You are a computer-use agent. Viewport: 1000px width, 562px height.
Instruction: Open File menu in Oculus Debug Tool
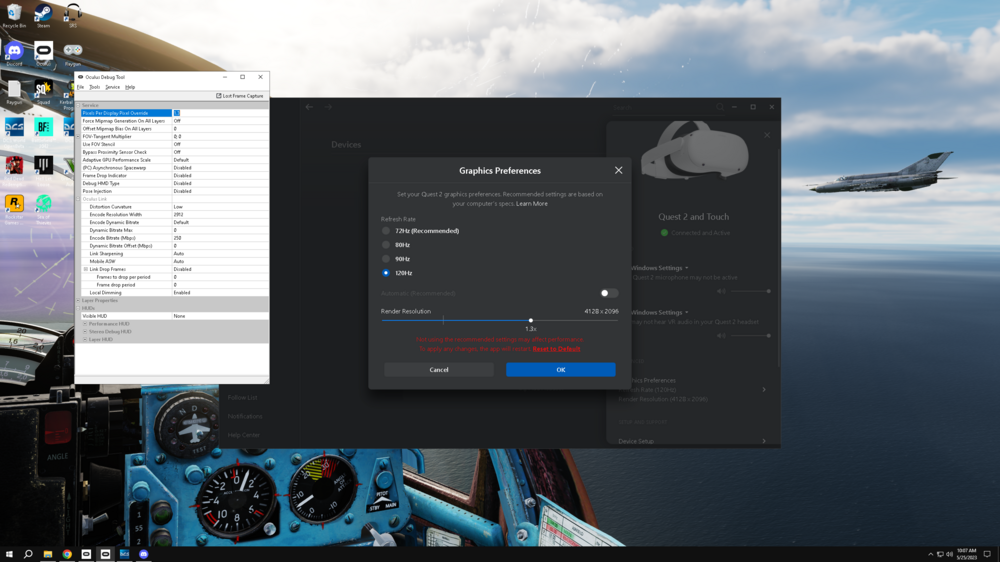click(x=80, y=87)
